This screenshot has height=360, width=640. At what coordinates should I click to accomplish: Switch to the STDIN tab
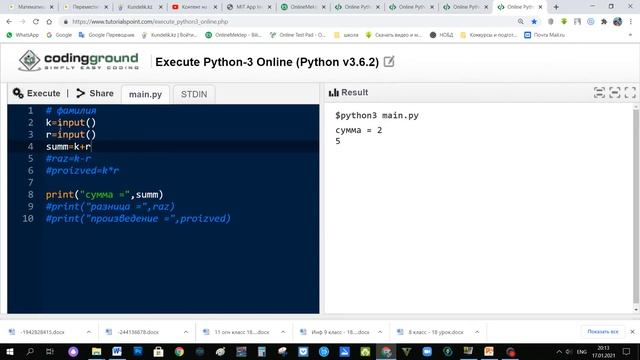(194, 94)
